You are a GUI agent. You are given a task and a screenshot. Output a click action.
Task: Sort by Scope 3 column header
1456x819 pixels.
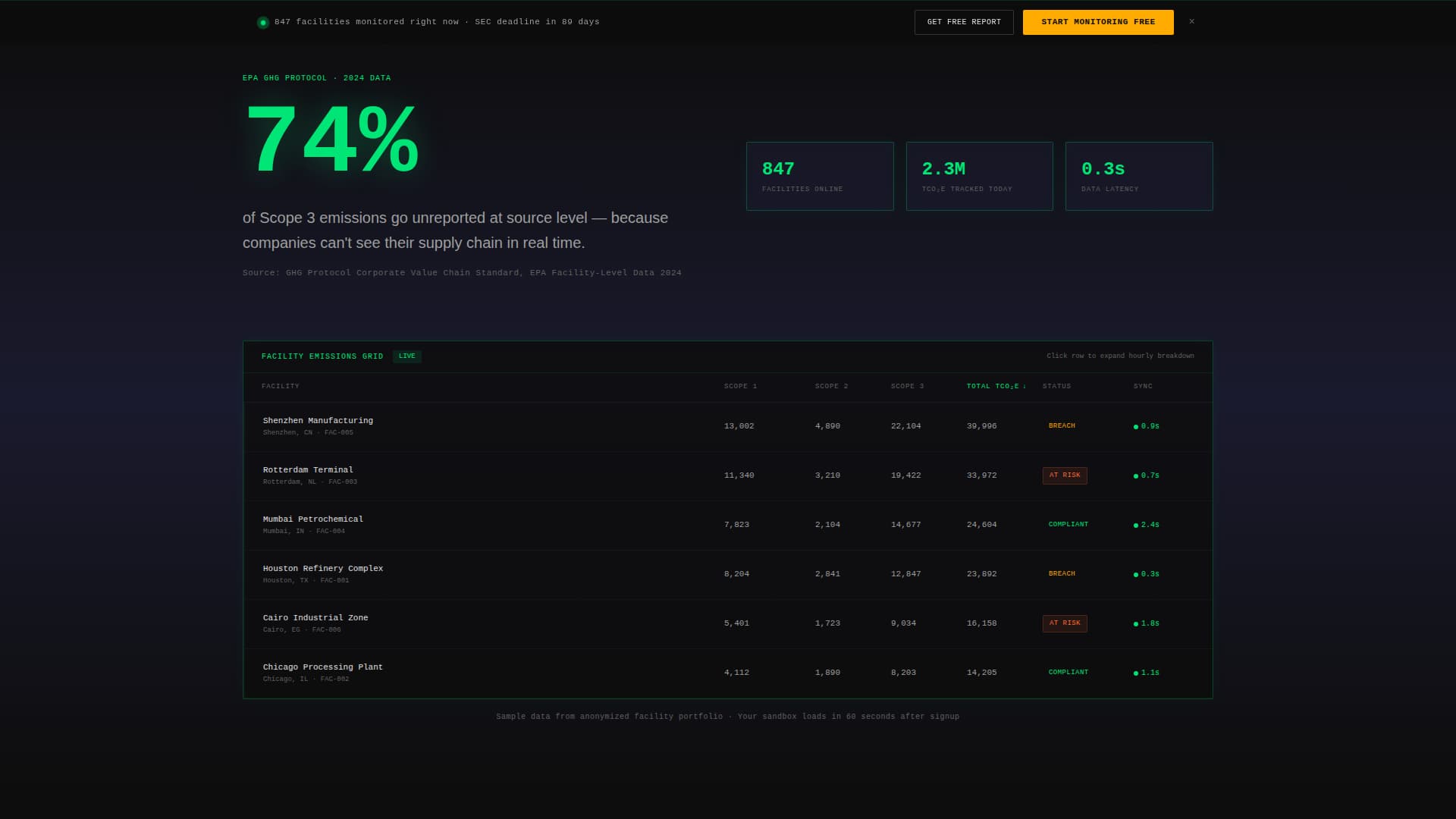click(x=907, y=387)
